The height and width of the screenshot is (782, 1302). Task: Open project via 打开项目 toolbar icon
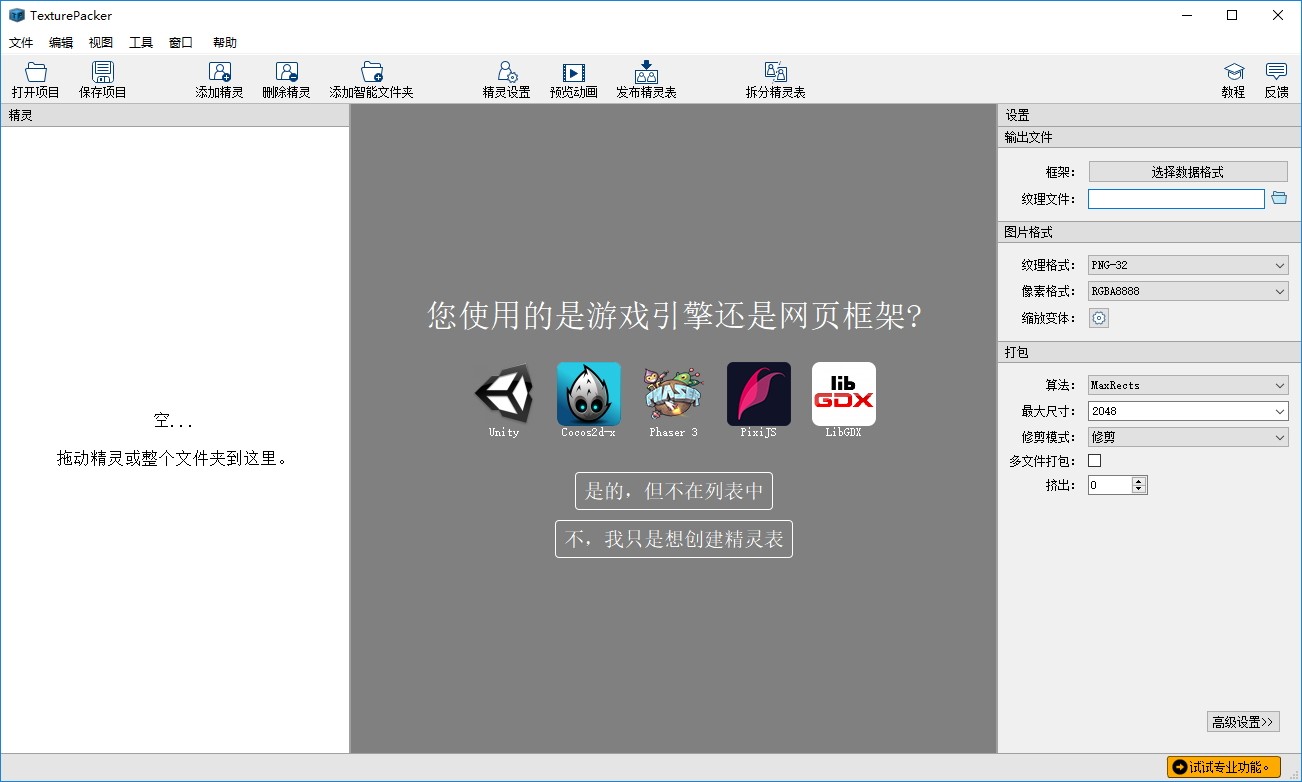coord(36,80)
